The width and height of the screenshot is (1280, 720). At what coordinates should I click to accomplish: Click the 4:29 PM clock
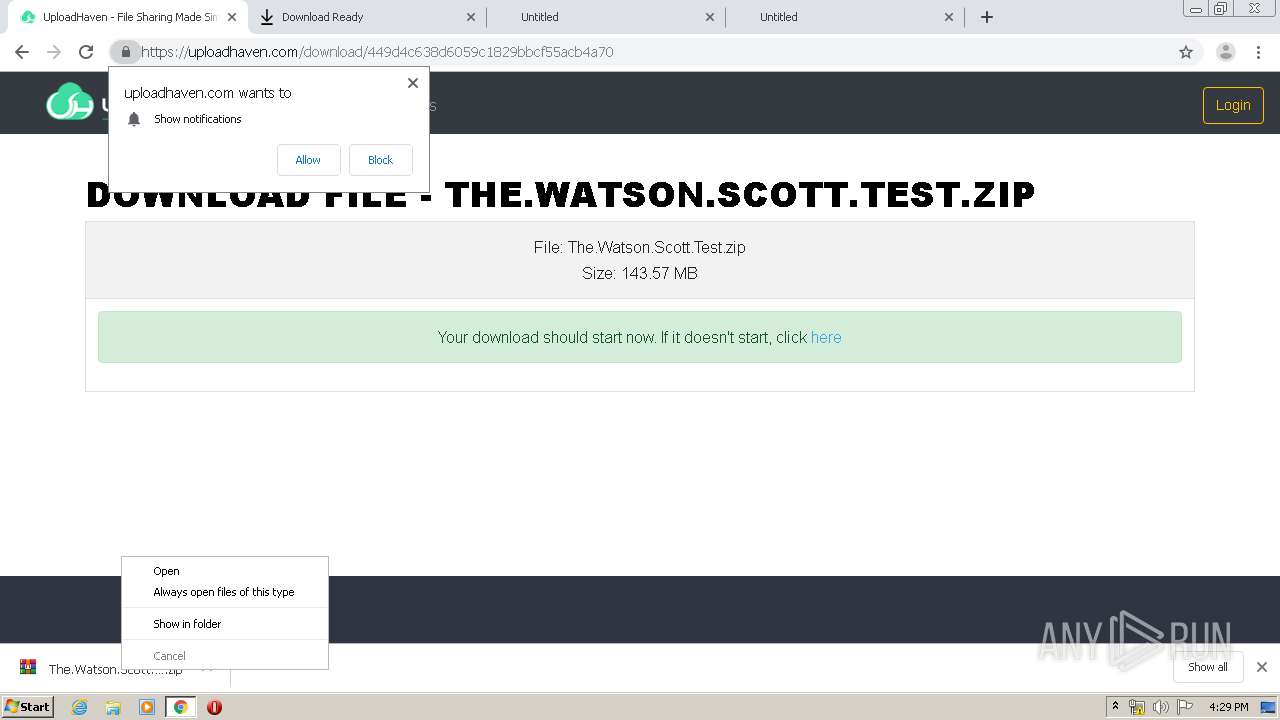(x=1229, y=707)
